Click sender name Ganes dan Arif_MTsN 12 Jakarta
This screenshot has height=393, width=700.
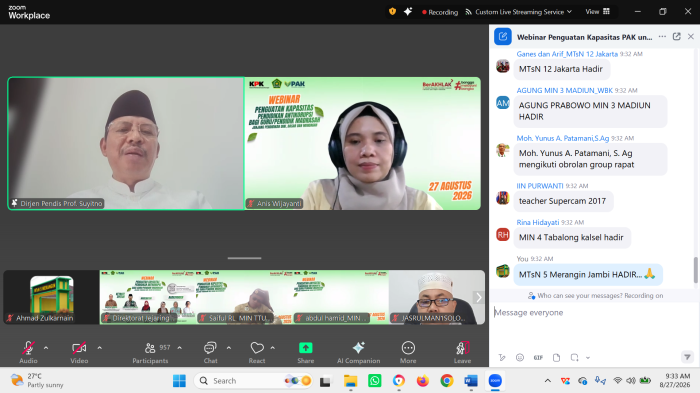[567, 54]
